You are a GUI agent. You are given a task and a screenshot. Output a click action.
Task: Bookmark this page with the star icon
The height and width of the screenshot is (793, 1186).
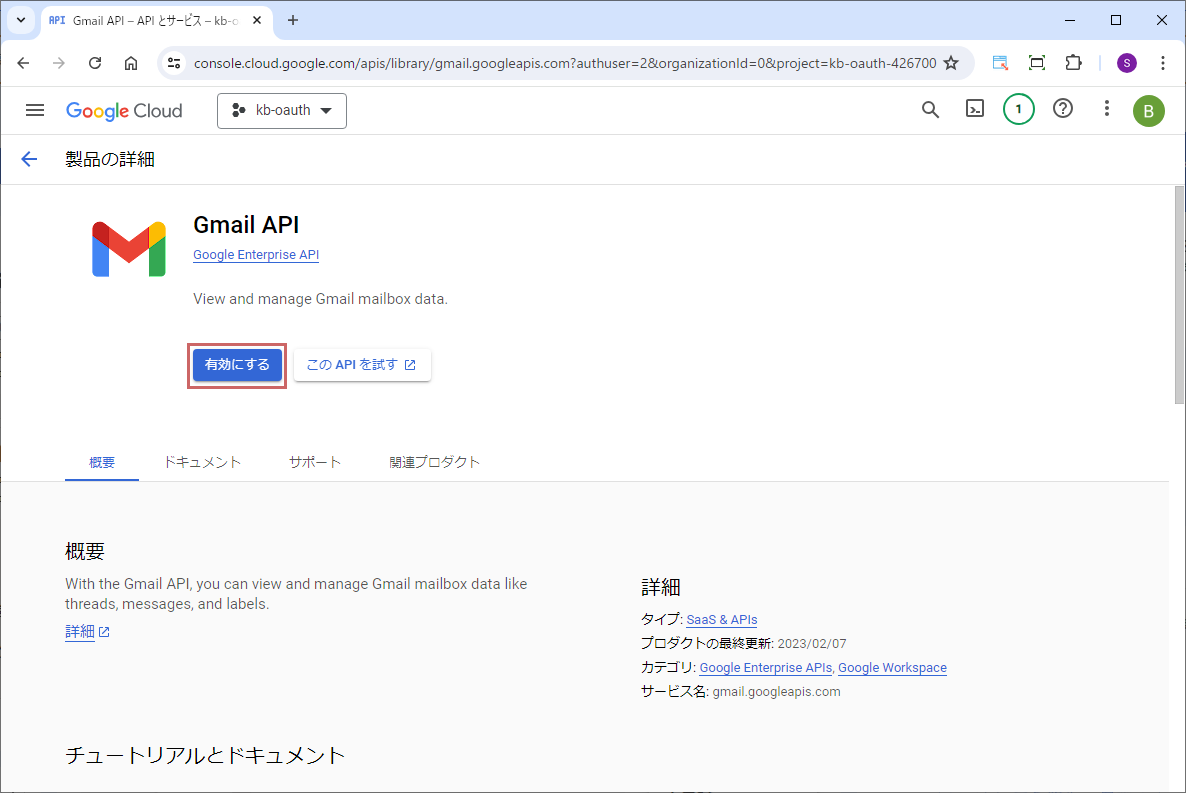tap(951, 63)
